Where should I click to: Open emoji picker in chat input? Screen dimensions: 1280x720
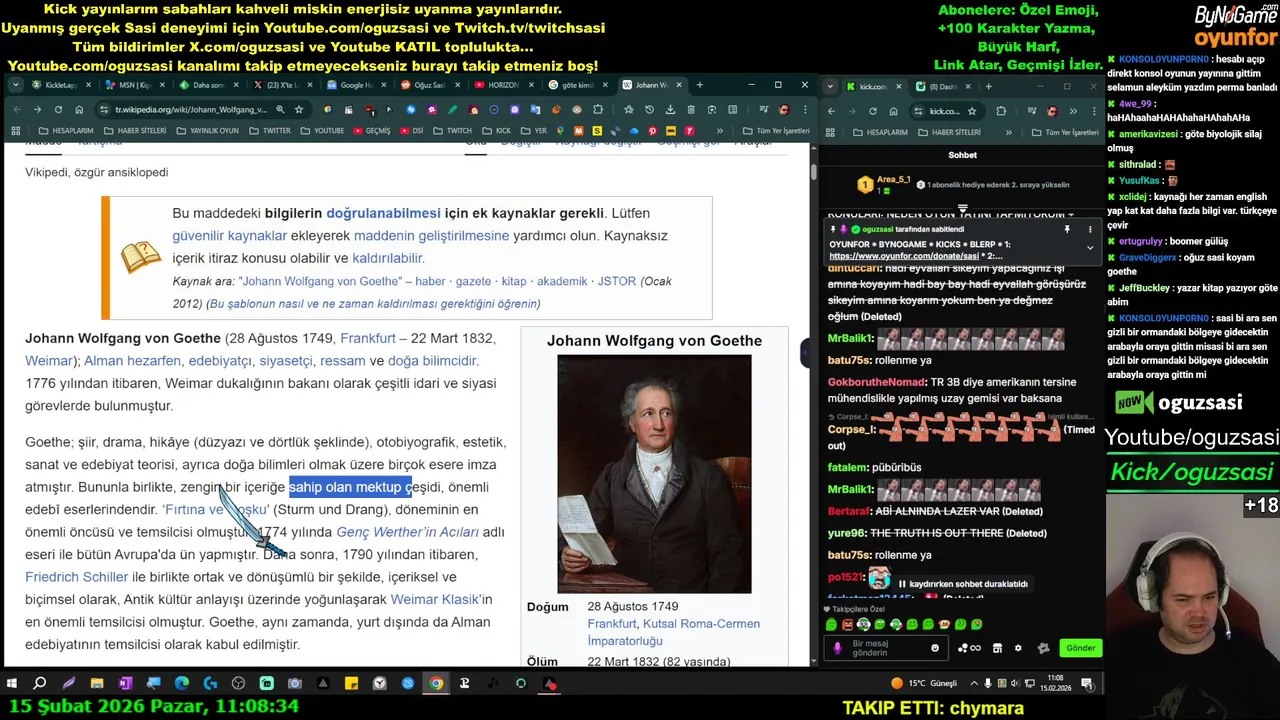(x=935, y=648)
